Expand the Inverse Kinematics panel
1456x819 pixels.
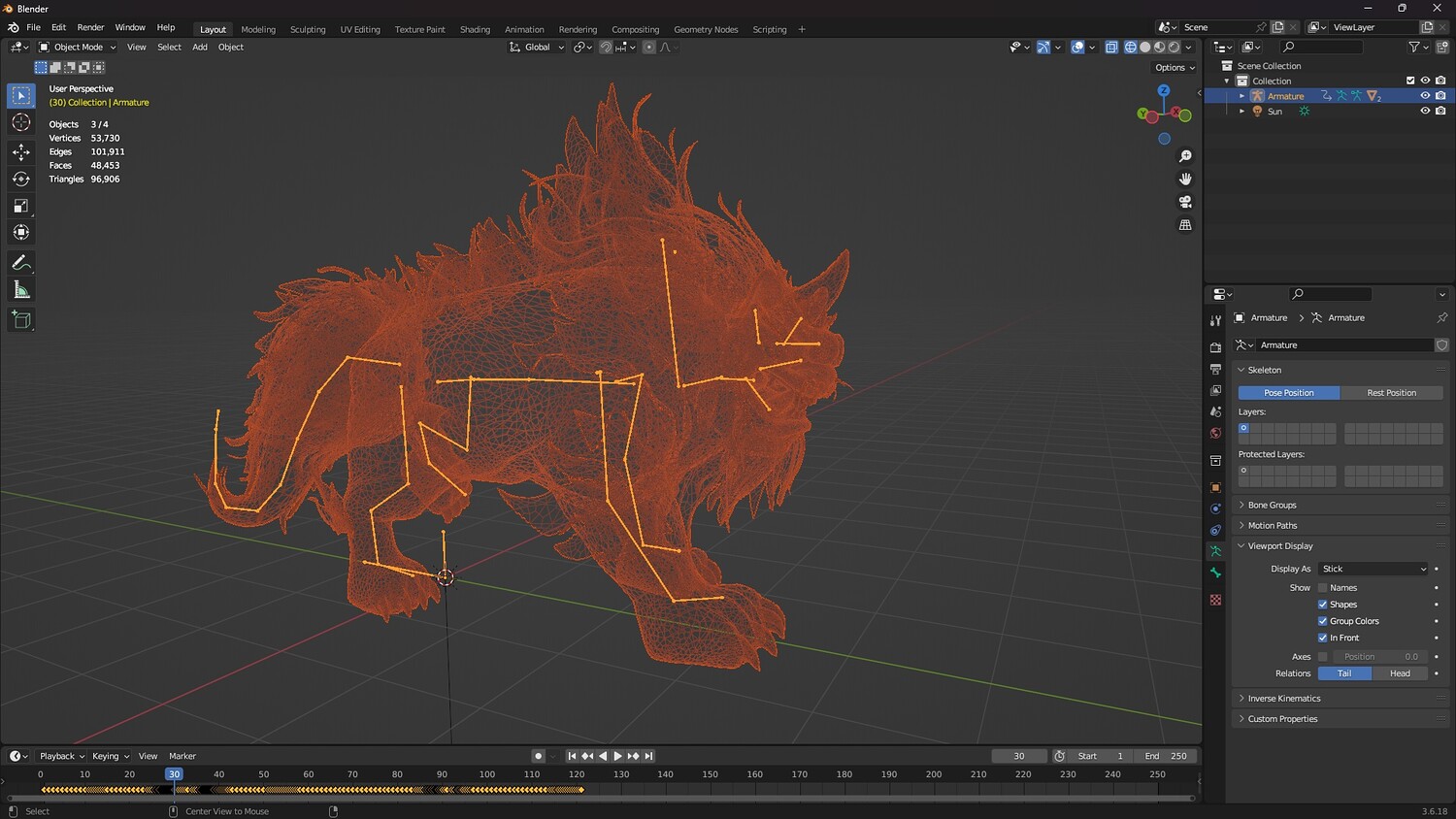click(x=1339, y=698)
